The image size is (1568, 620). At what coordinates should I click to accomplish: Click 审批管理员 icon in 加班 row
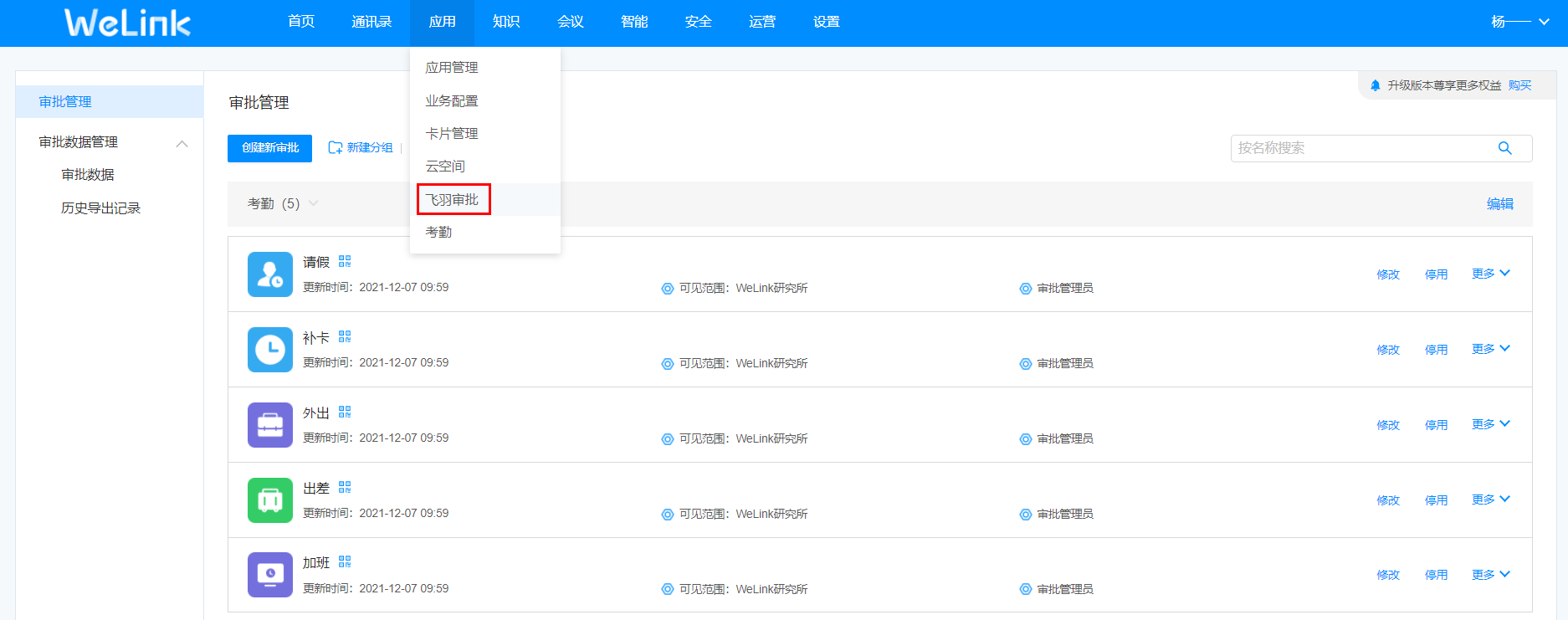1026,589
